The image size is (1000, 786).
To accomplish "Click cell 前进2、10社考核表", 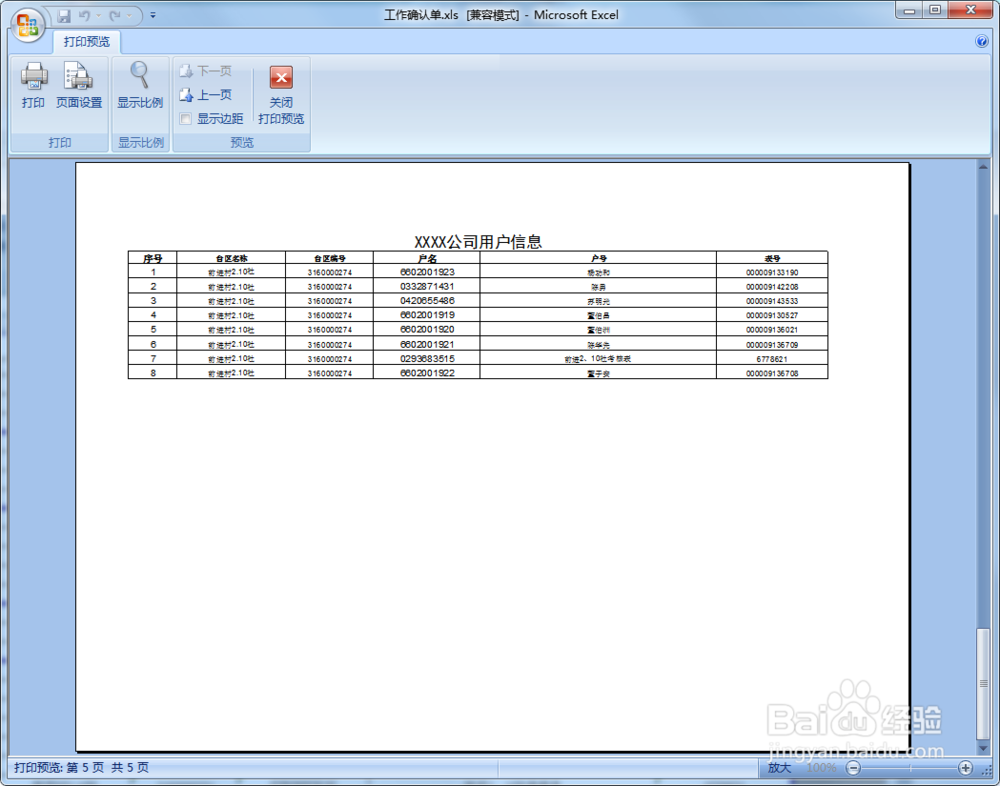I will coord(598,359).
